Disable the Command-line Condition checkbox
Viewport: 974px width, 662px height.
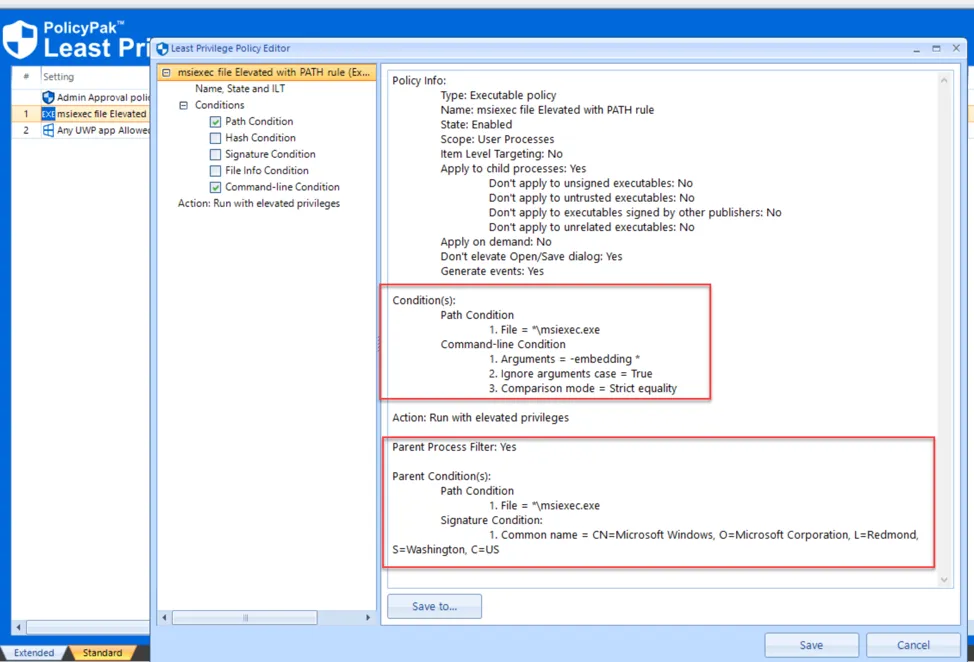coord(215,187)
